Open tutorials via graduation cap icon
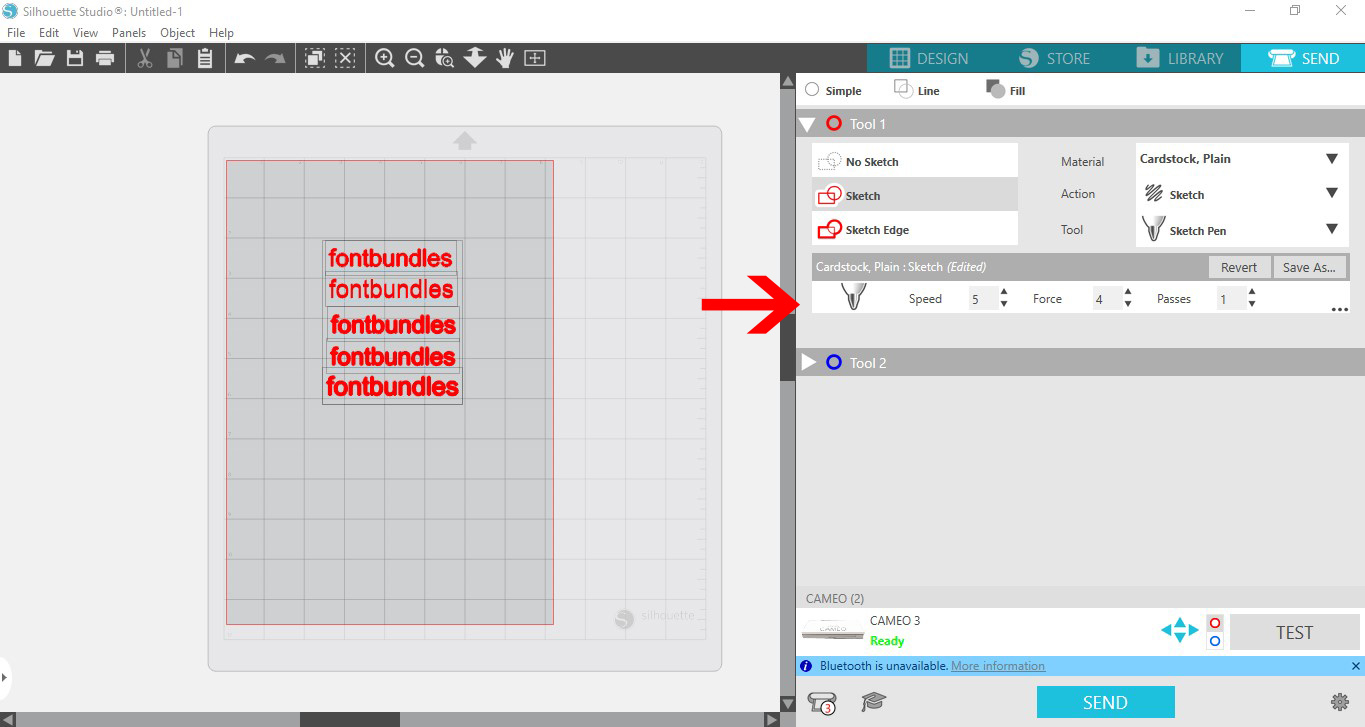 [874, 702]
